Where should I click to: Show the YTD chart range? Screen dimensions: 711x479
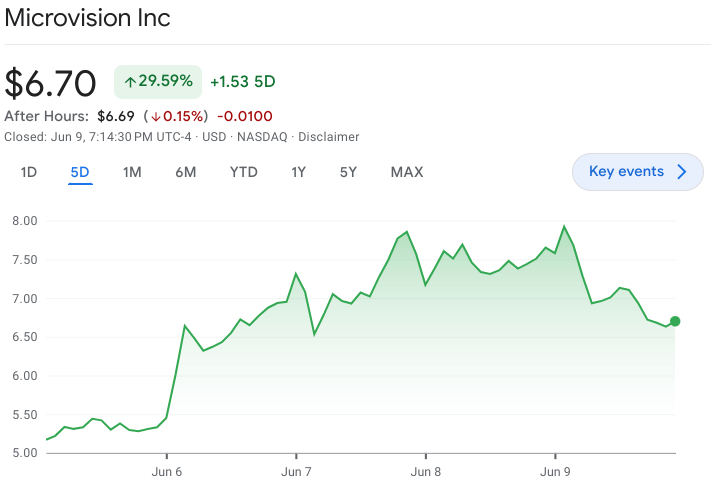243,172
